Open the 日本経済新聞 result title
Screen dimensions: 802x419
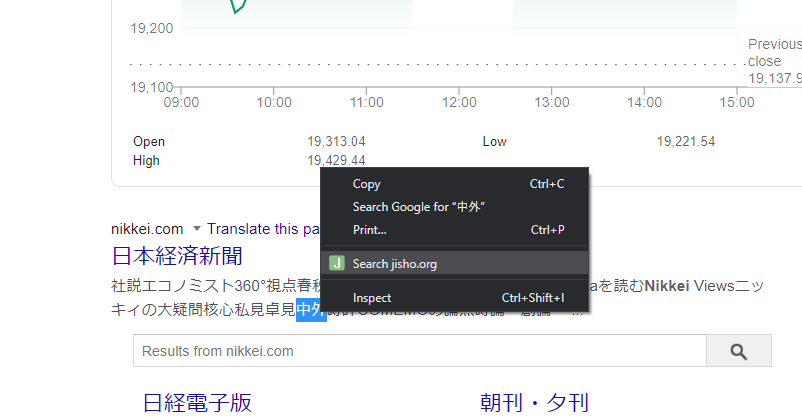(177, 256)
